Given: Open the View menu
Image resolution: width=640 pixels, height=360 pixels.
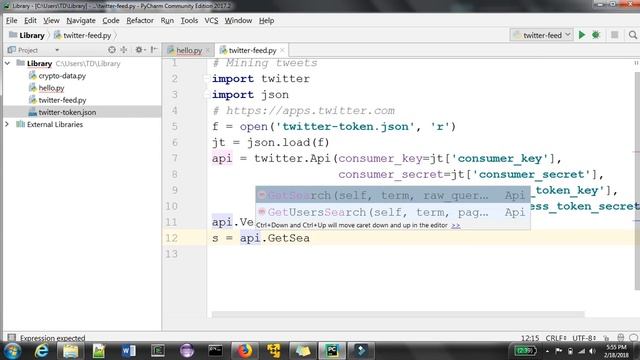Looking at the screenshot, I should [51, 20].
